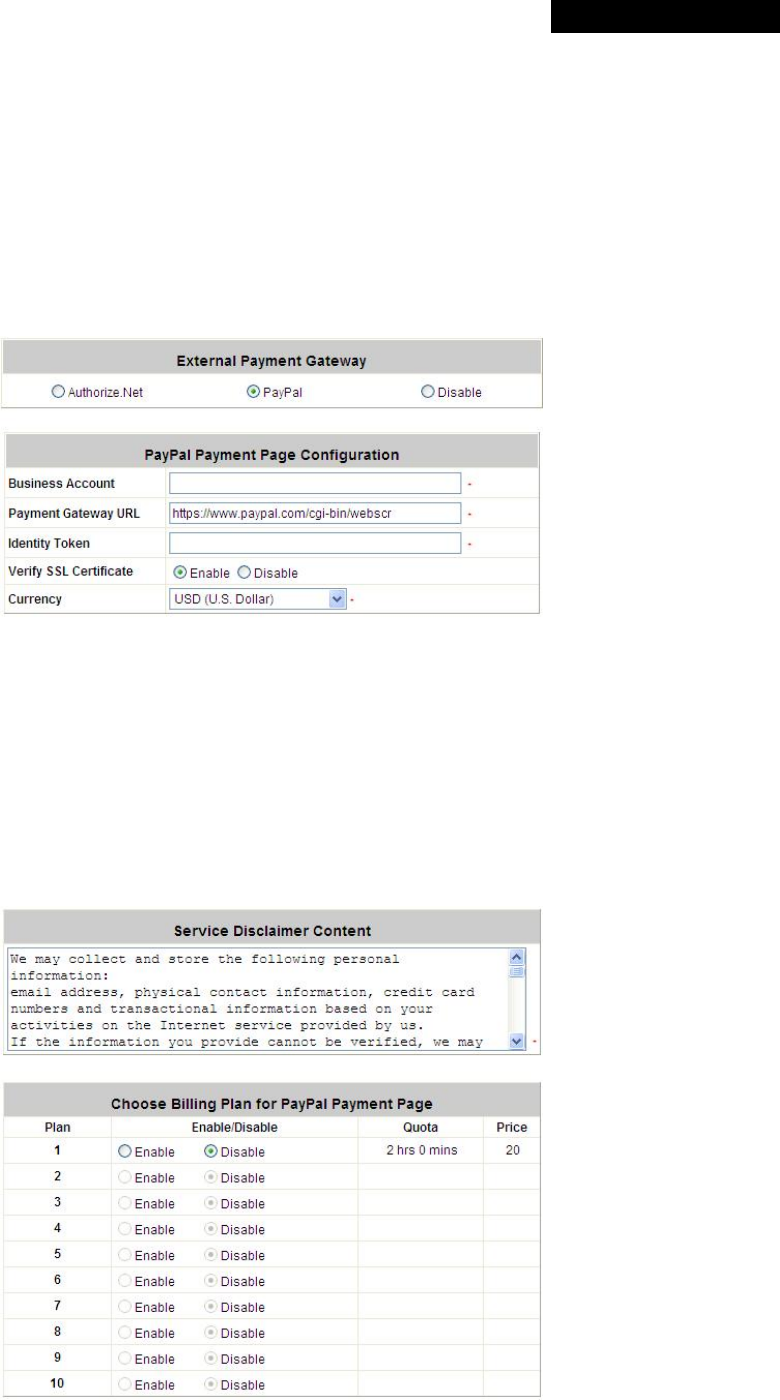The width and height of the screenshot is (780, 1400).
Task: Click the '2 hrs 0 mins' quota cell
Action: (421, 1150)
